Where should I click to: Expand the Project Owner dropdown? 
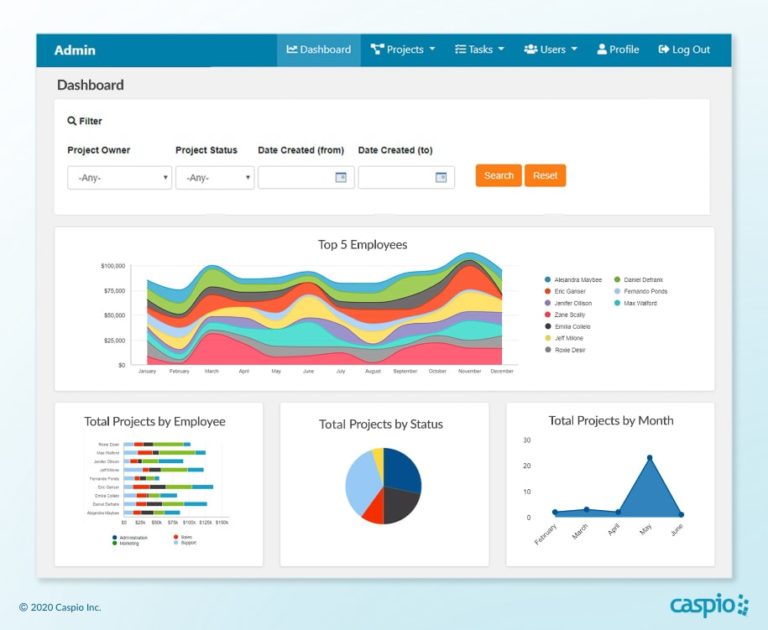click(120, 177)
